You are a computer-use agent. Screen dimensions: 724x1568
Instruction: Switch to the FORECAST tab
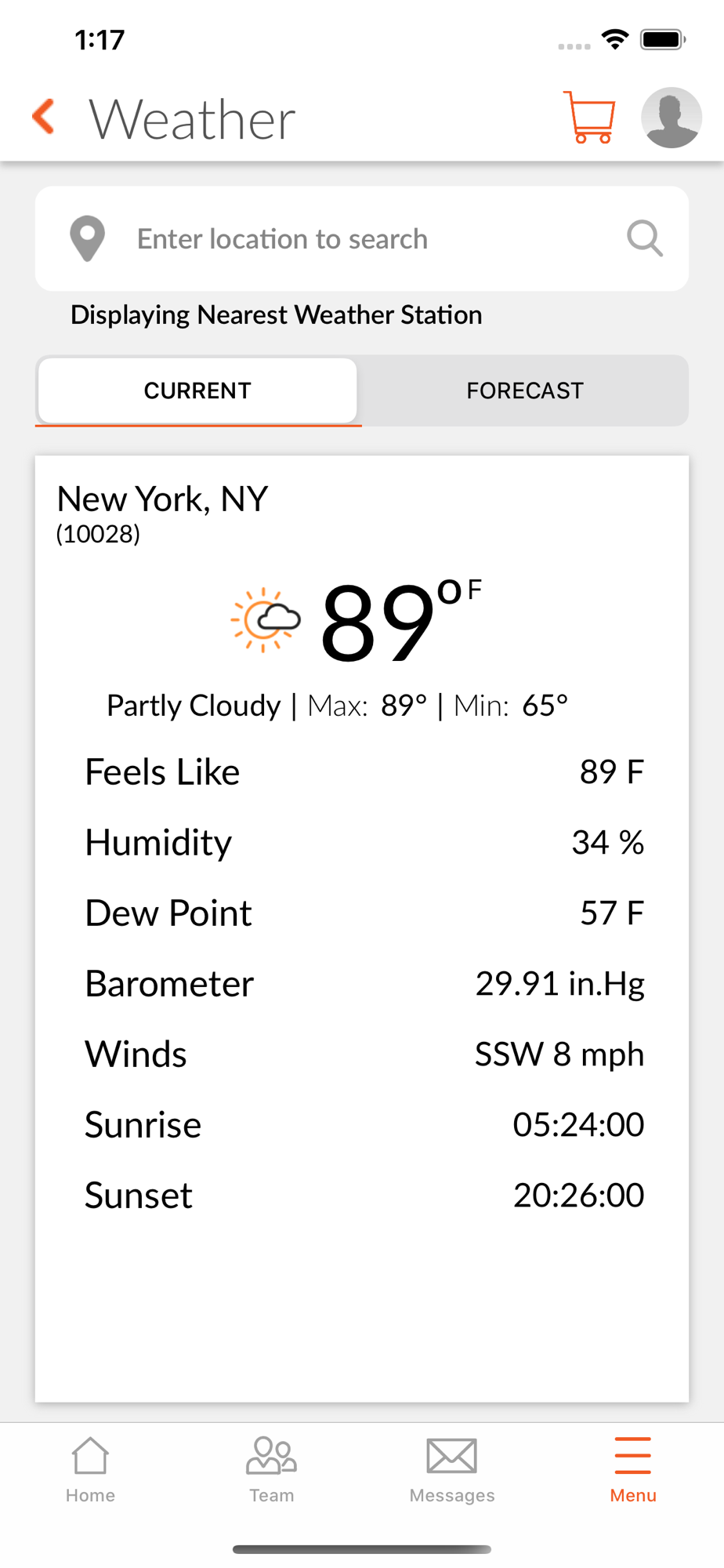point(525,390)
